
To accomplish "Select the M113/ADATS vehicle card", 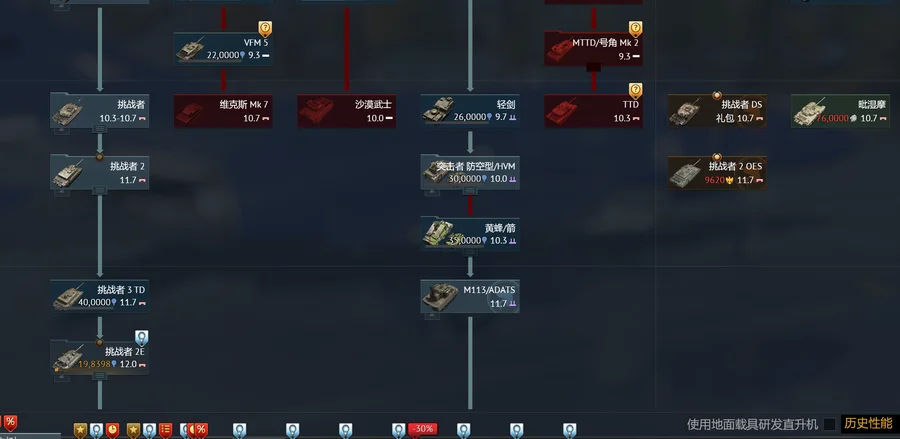I will click(x=470, y=296).
